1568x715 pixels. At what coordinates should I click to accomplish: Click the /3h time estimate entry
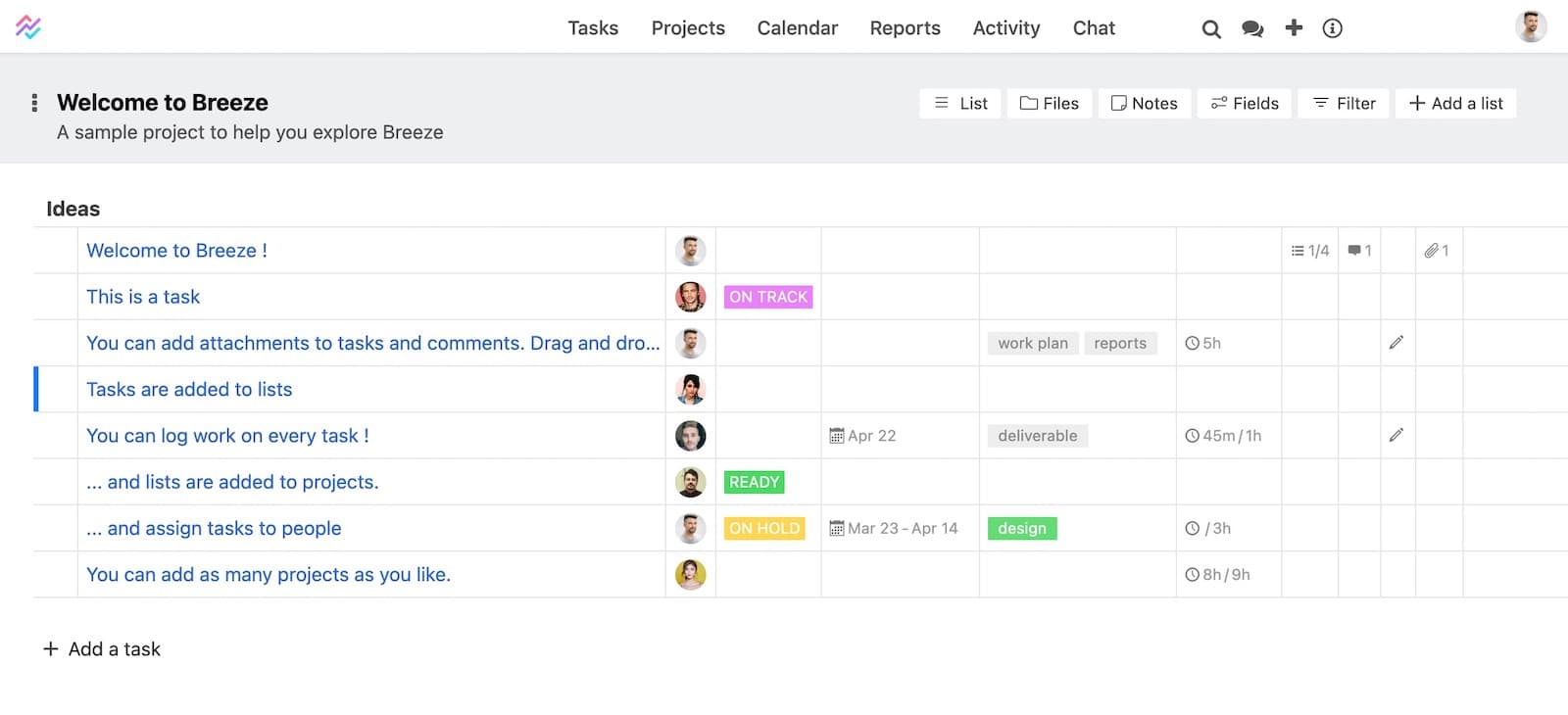coord(1208,529)
